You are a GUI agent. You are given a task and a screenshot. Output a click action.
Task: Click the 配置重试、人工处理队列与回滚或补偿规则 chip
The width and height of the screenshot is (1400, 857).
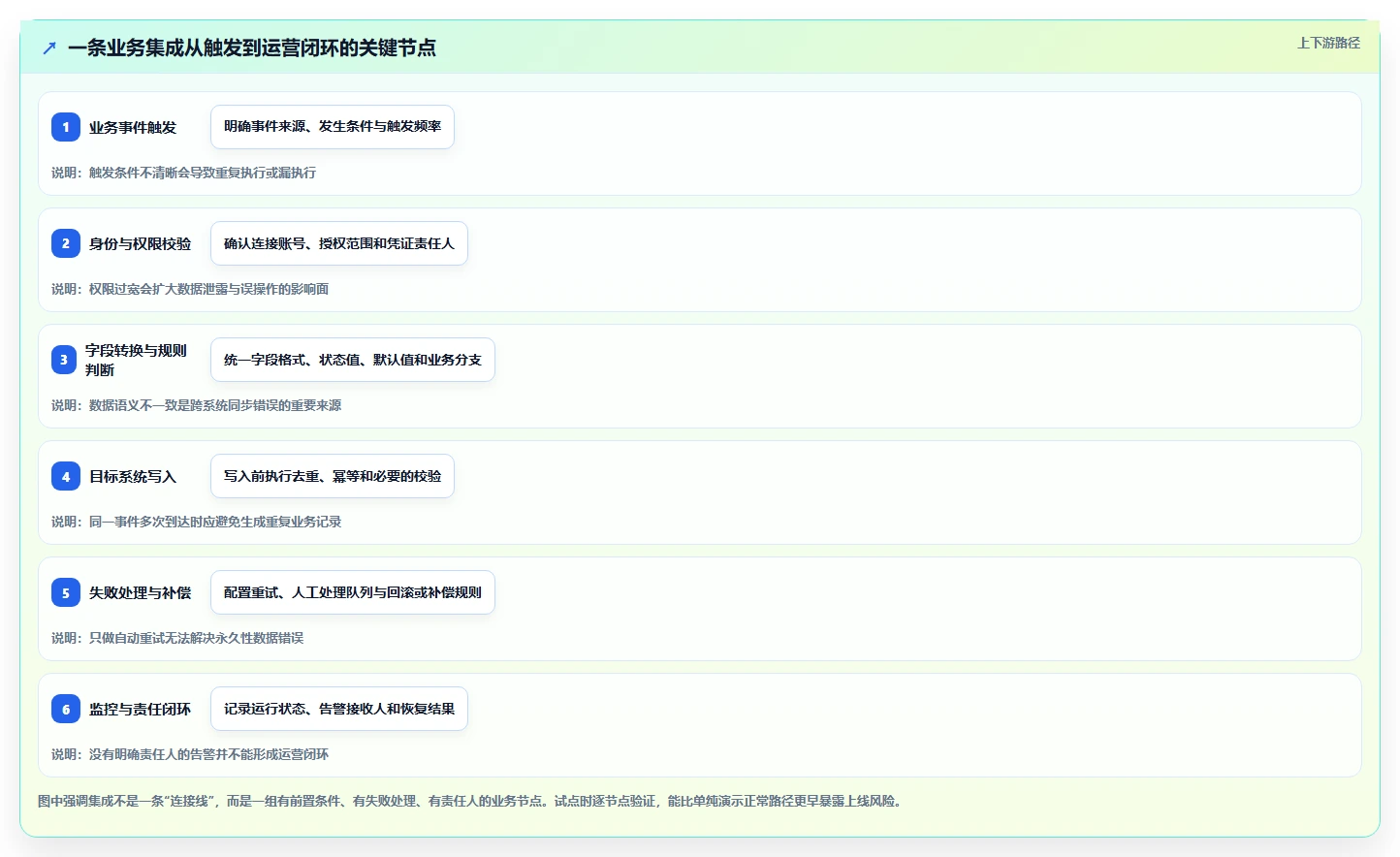(x=353, y=592)
